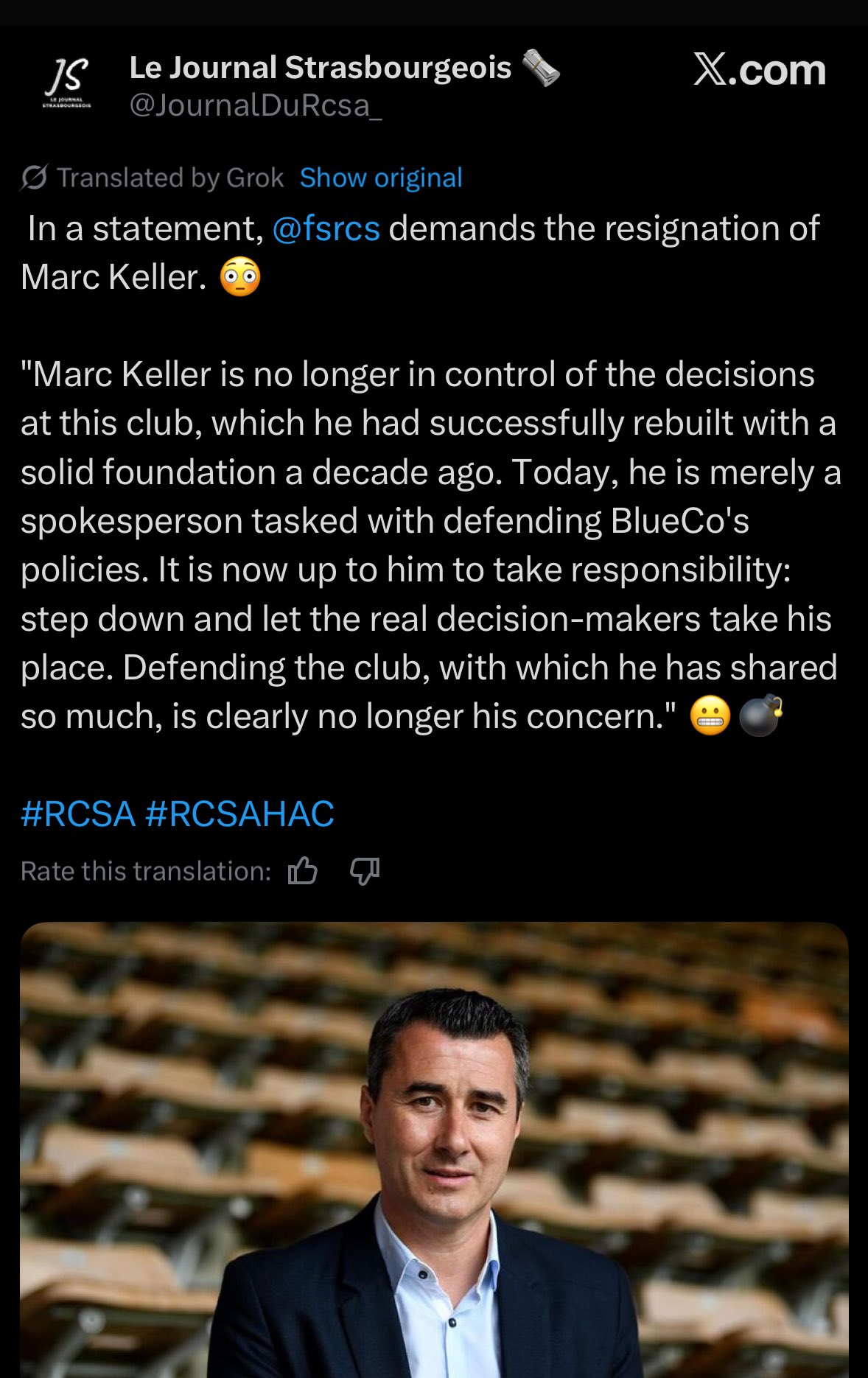Open the #RCSAHAC hashtag
Viewport: 868px width, 1378px height.
240,814
